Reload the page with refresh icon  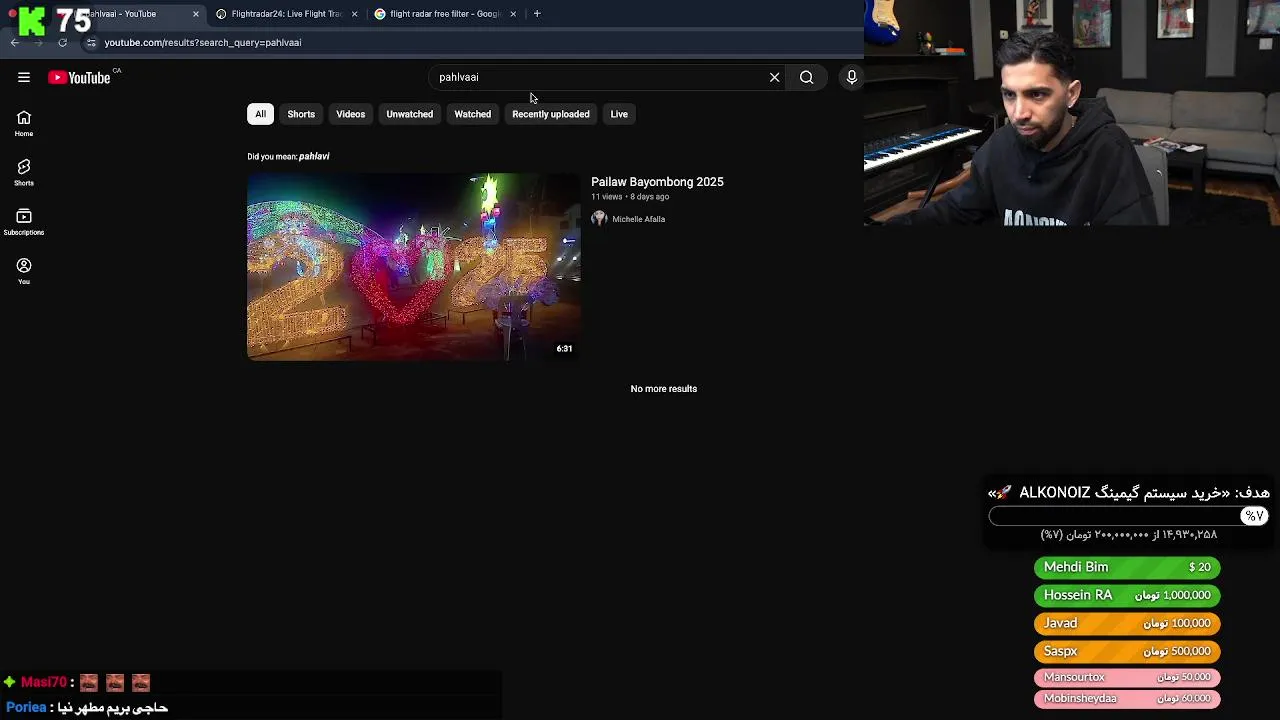[x=62, y=42]
